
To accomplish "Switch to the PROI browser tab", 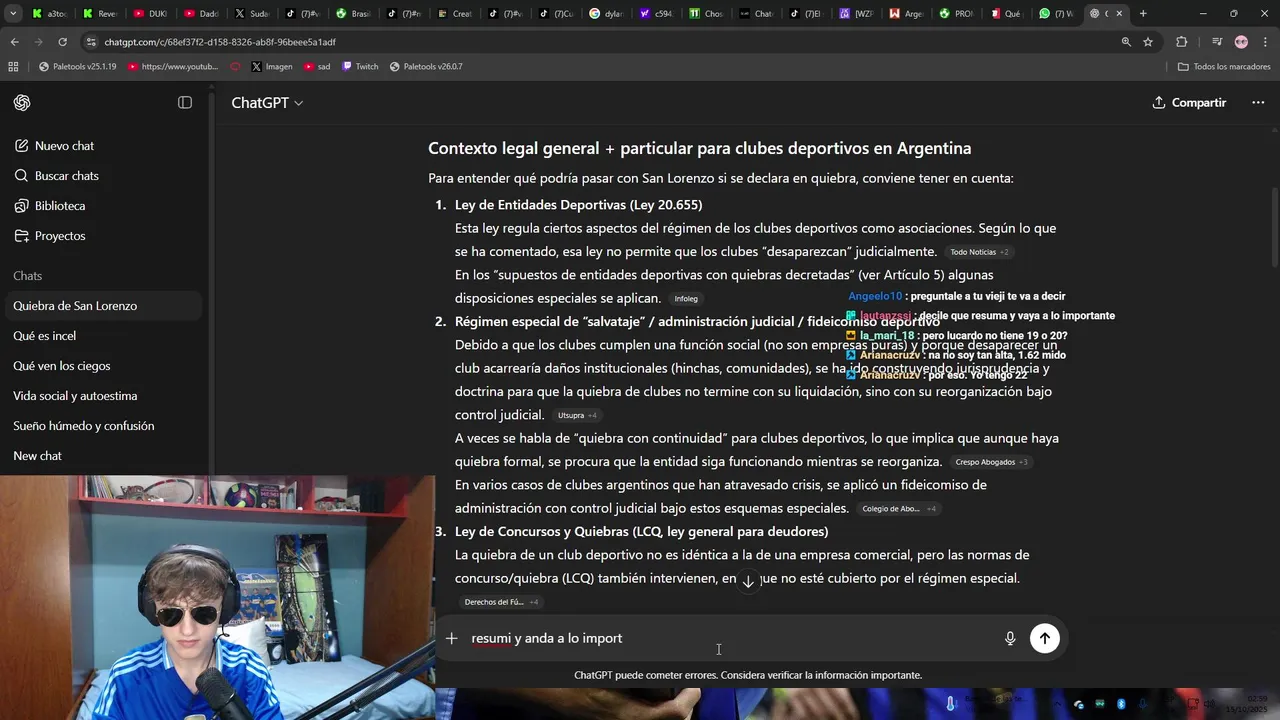I will [957, 14].
